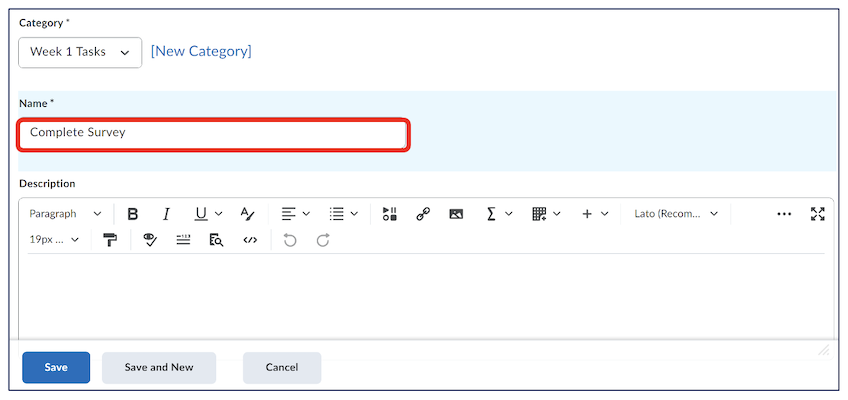This screenshot has width=848, height=400.
Task: Select the format painter tool
Action: tap(110, 240)
